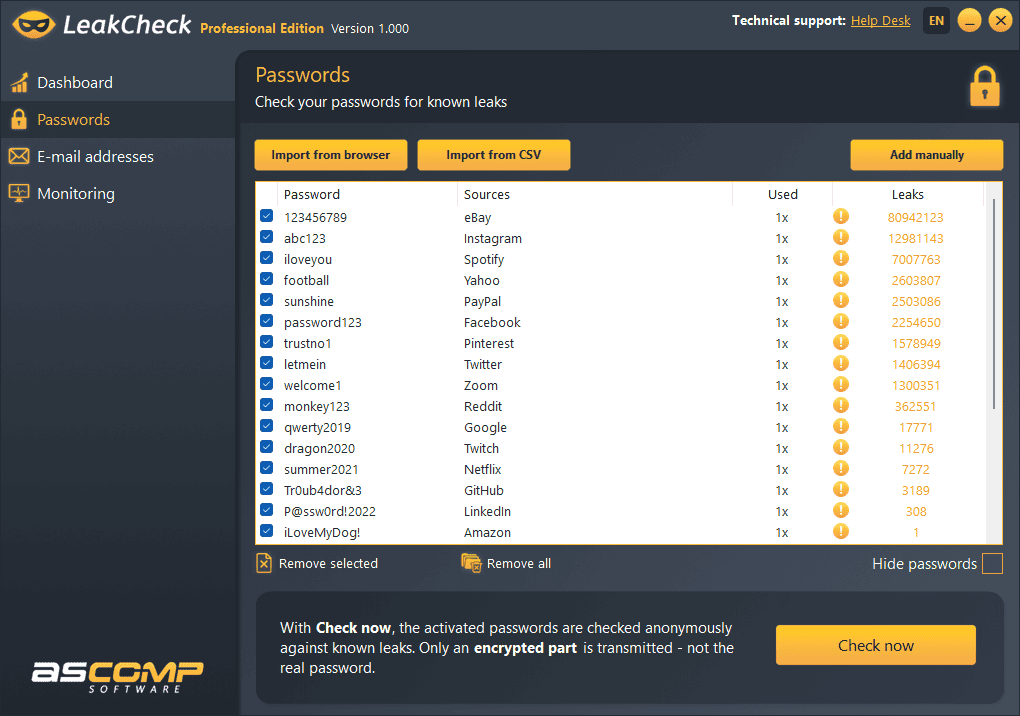The height and width of the screenshot is (716, 1020).
Task: Click the warning icon next to Netflix
Action: [840, 469]
